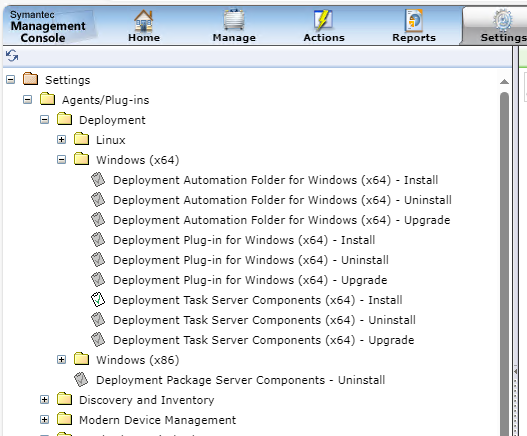Screen dimensions: 527x436
Task: Select Deployment Task Server Components (x64) - Upgrade
Action: click(x=264, y=340)
